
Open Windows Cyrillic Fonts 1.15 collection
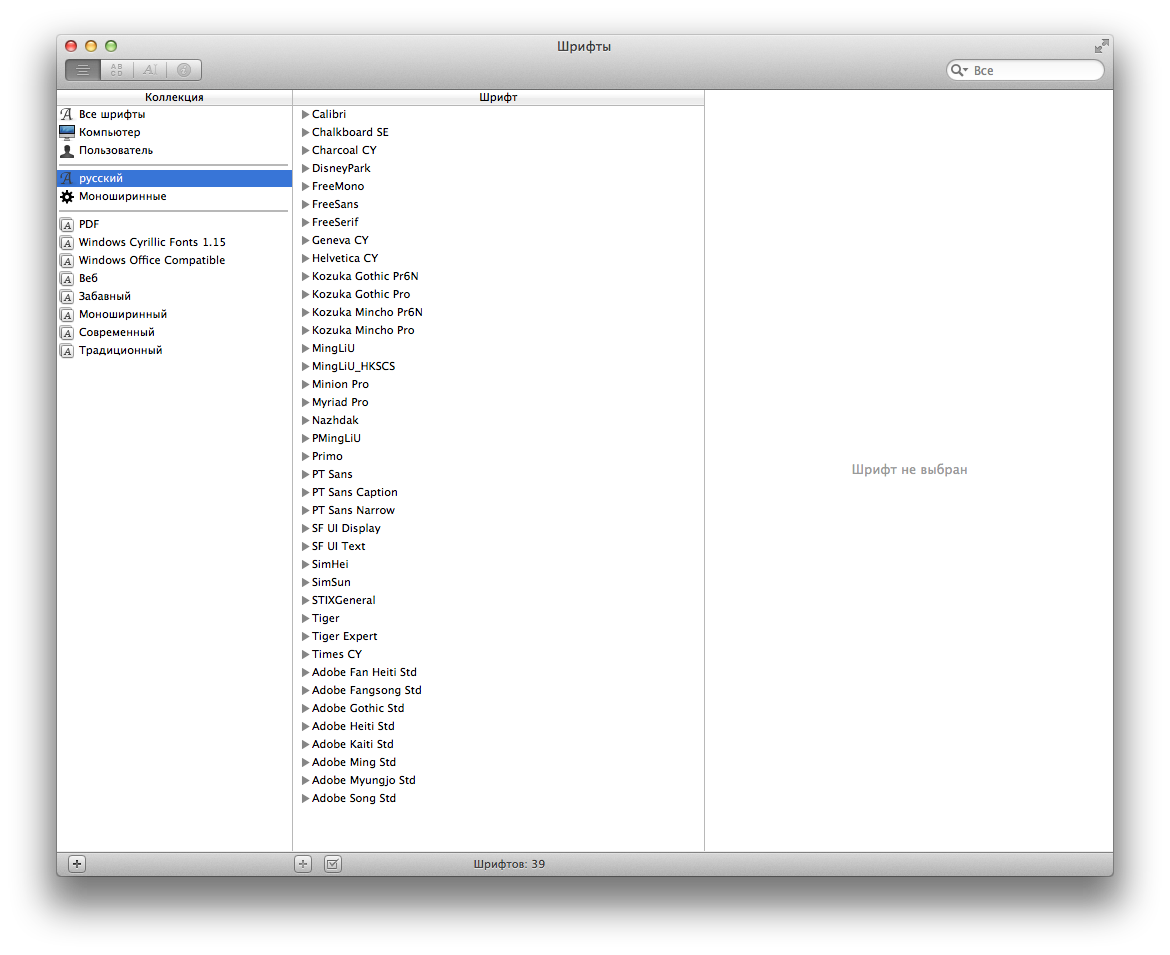tap(175, 242)
